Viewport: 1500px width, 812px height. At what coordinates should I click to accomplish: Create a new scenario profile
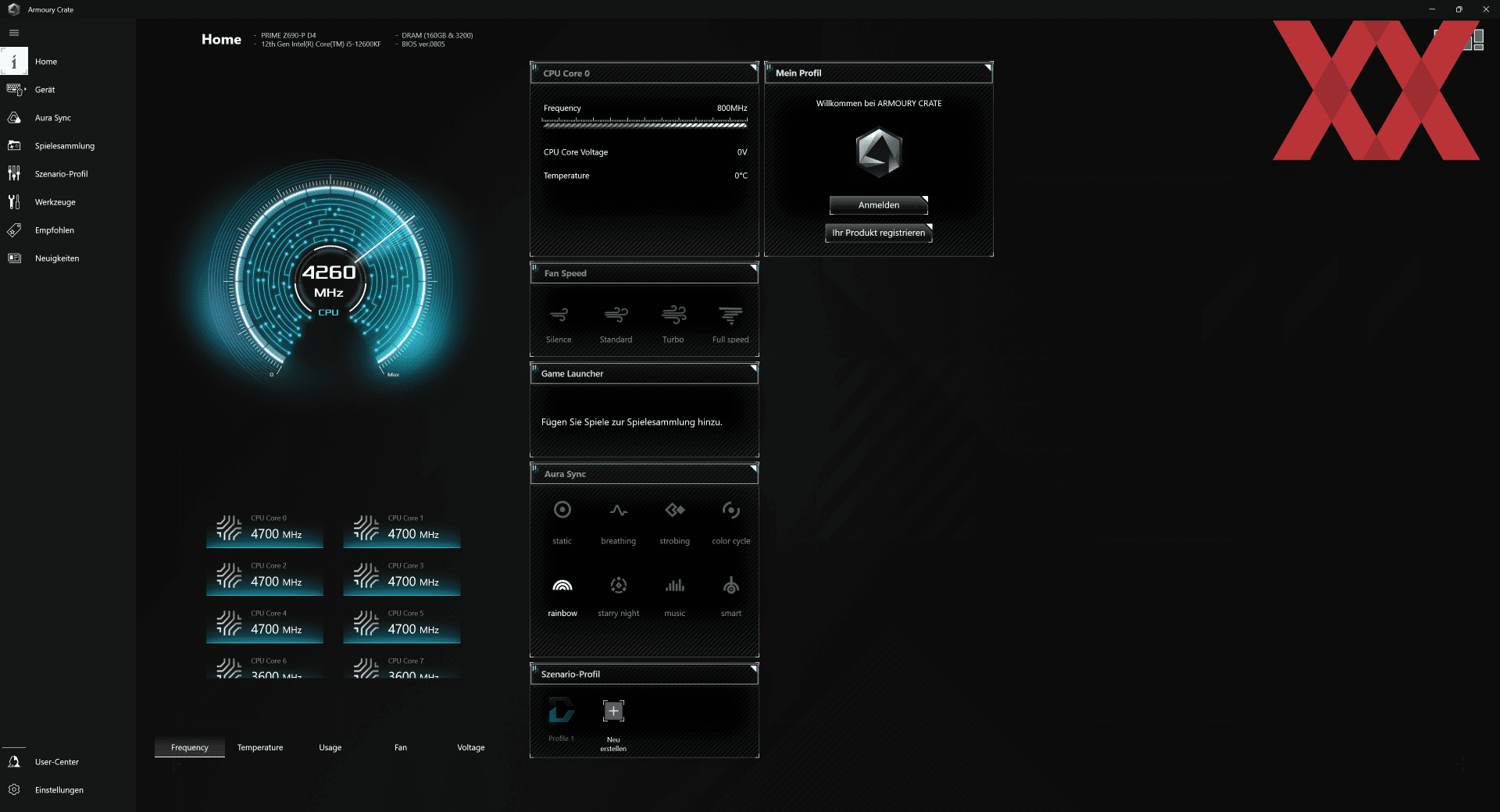613,725
